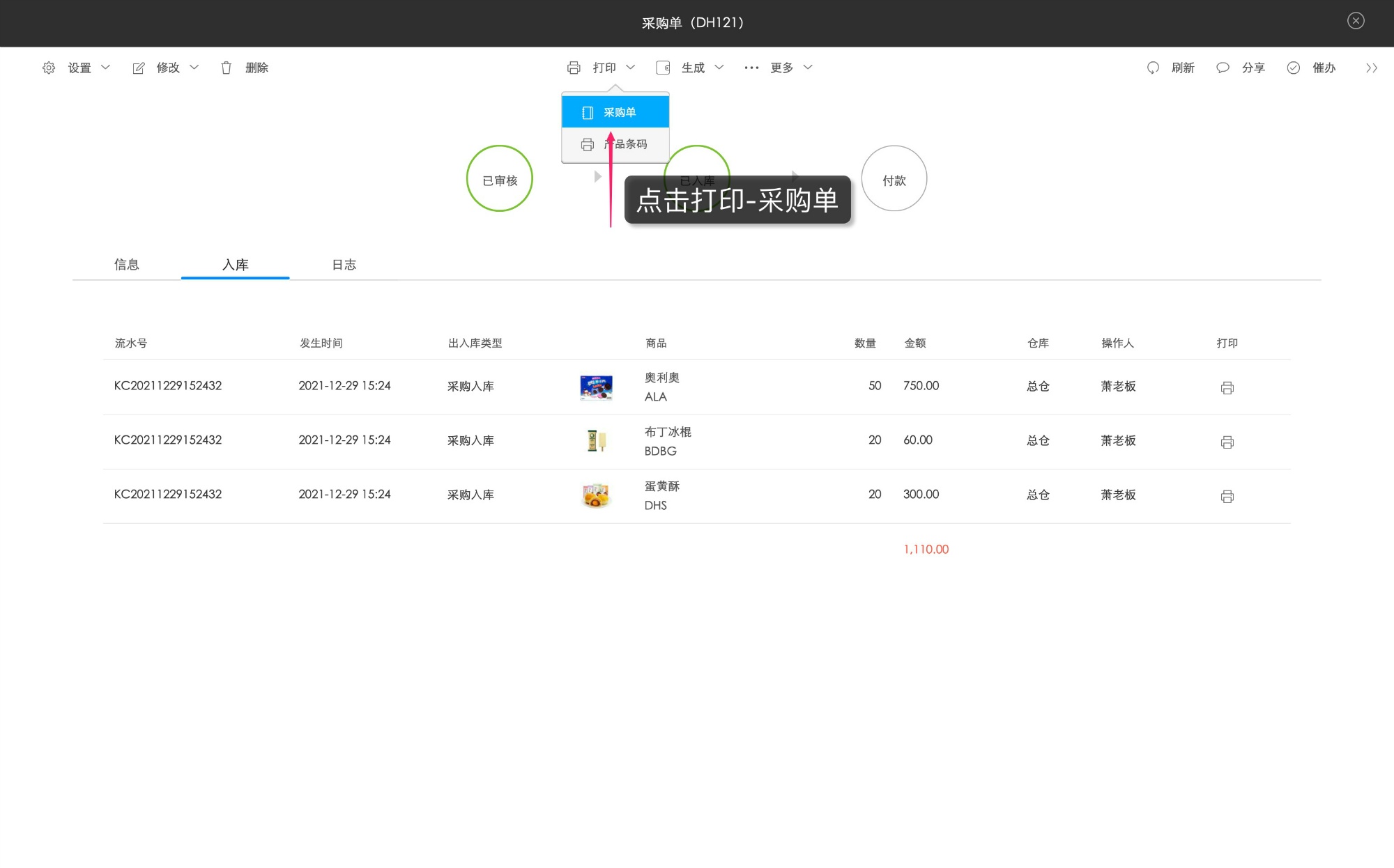Click the 刷新 refresh icon
This screenshot has width=1394, height=868.
pyautogui.click(x=1153, y=68)
